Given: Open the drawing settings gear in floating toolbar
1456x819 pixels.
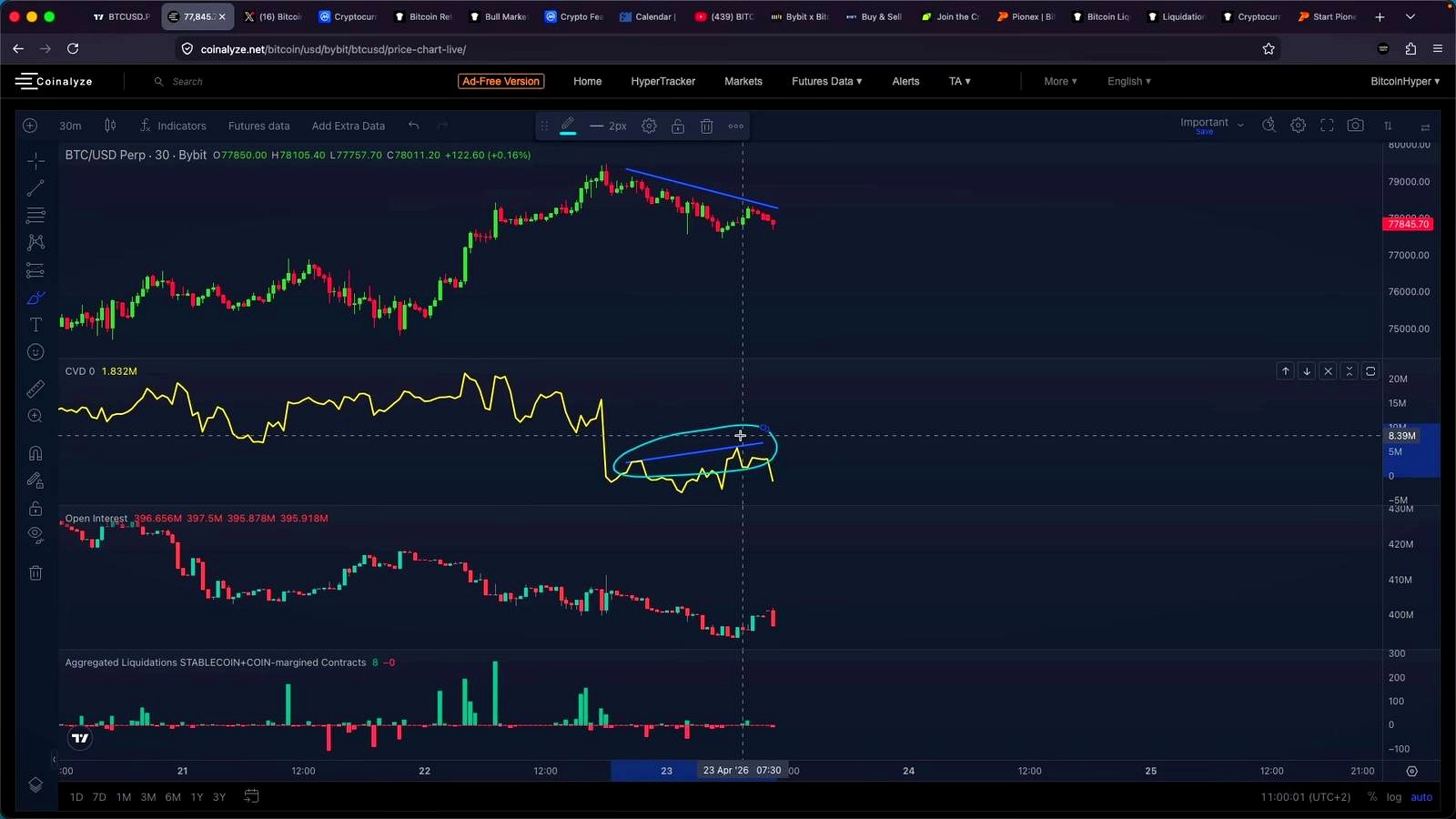Looking at the screenshot, I should click(x=649, y=126).
